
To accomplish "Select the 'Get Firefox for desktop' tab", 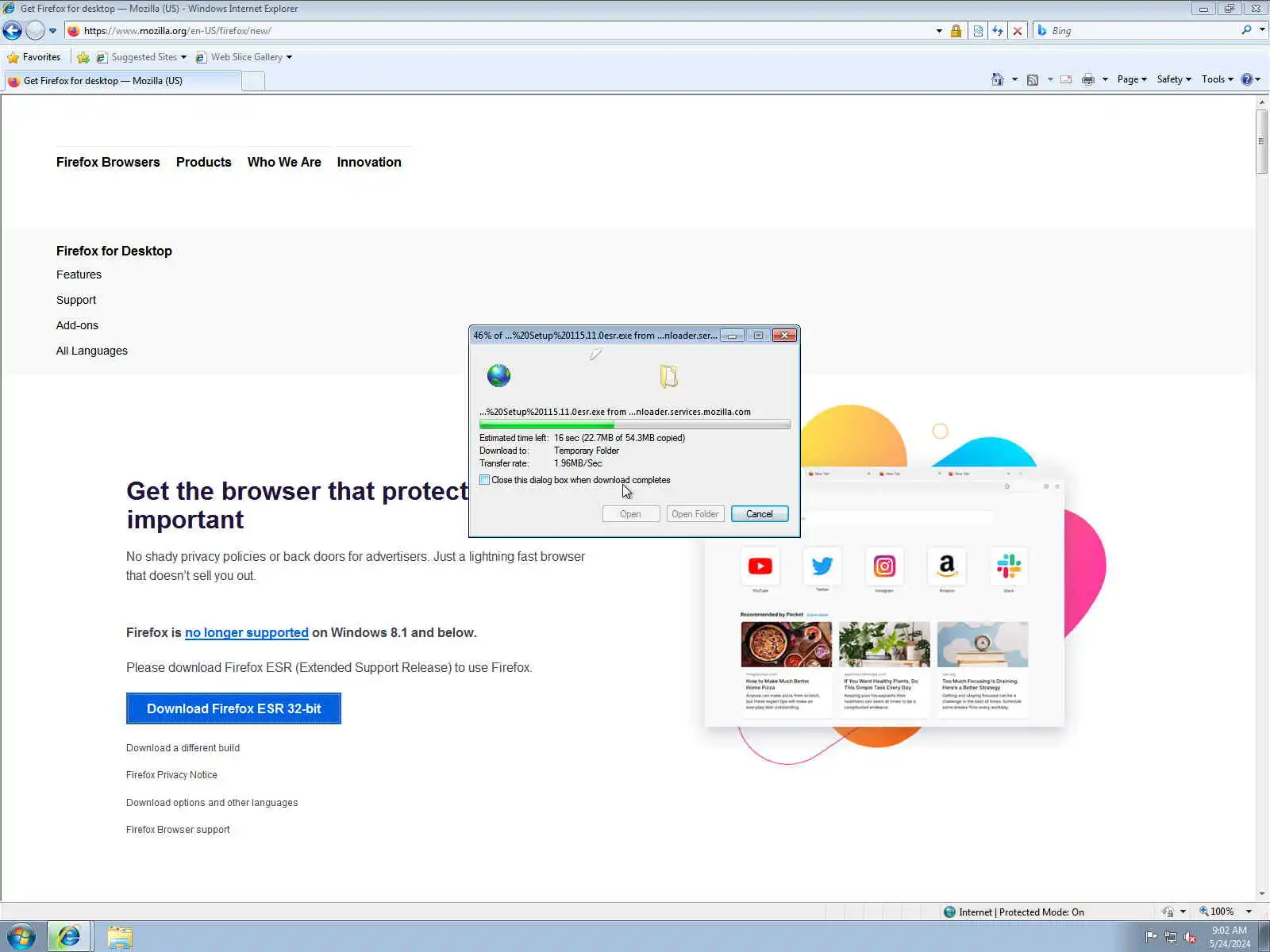I will point(122,81).
